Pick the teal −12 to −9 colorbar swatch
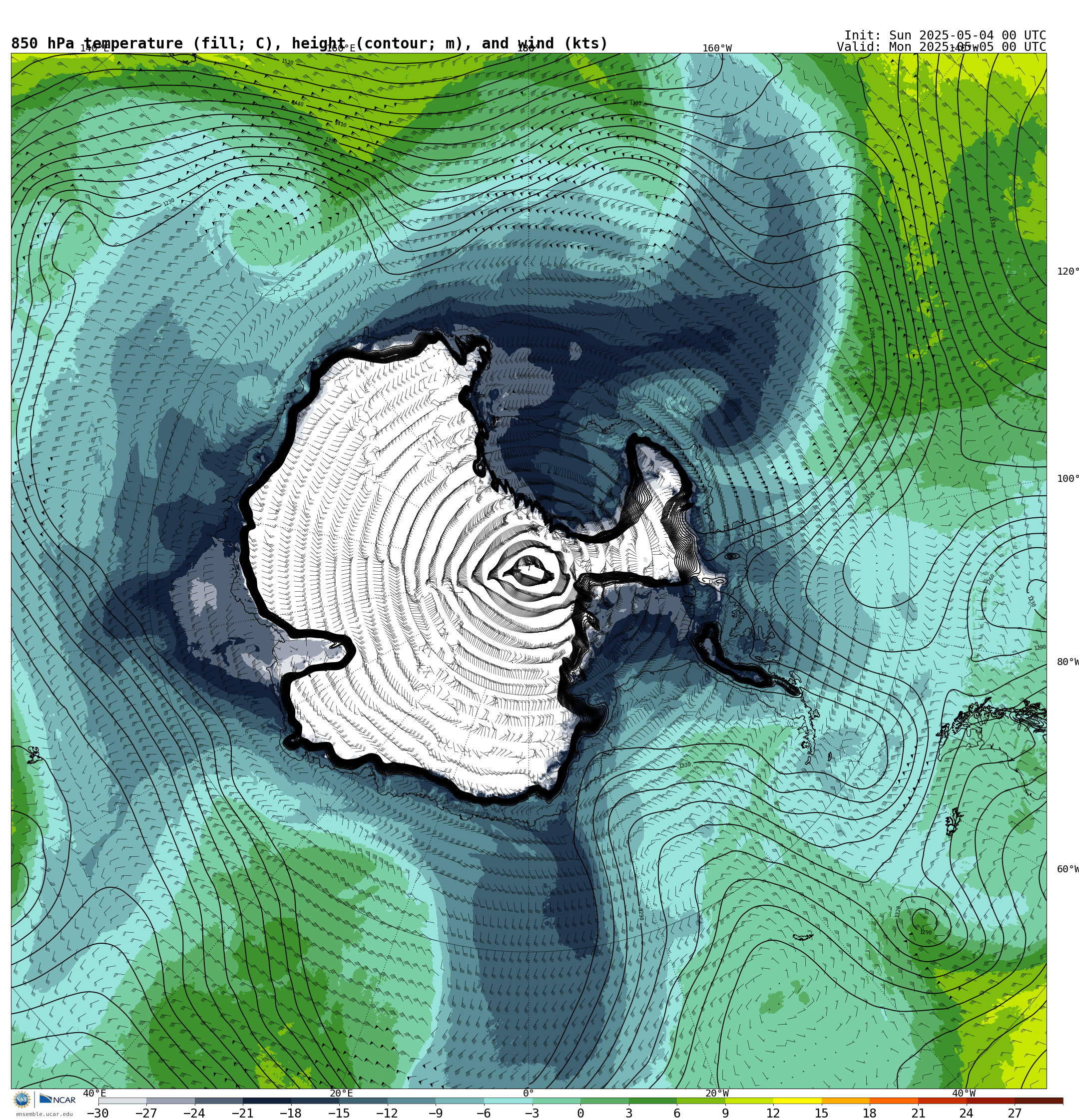The height and width of the screenshot is (1120, 1079). 412,1101
